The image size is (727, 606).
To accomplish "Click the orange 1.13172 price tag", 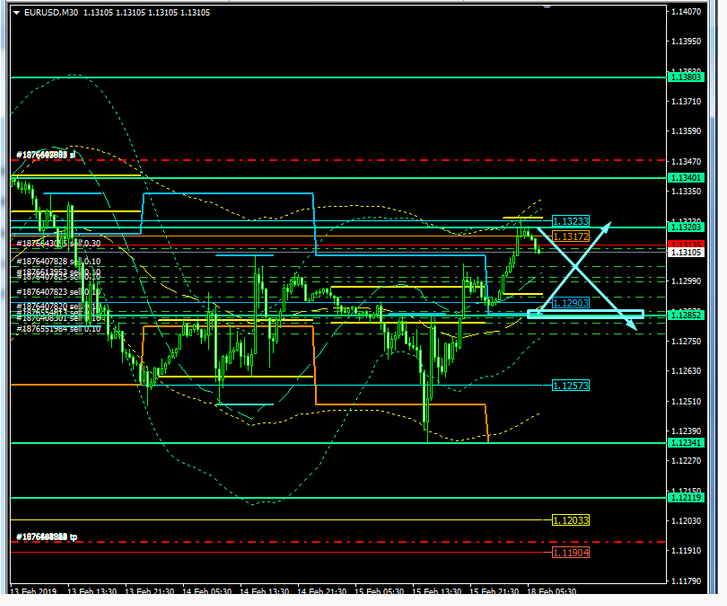I will pos(570,236).
